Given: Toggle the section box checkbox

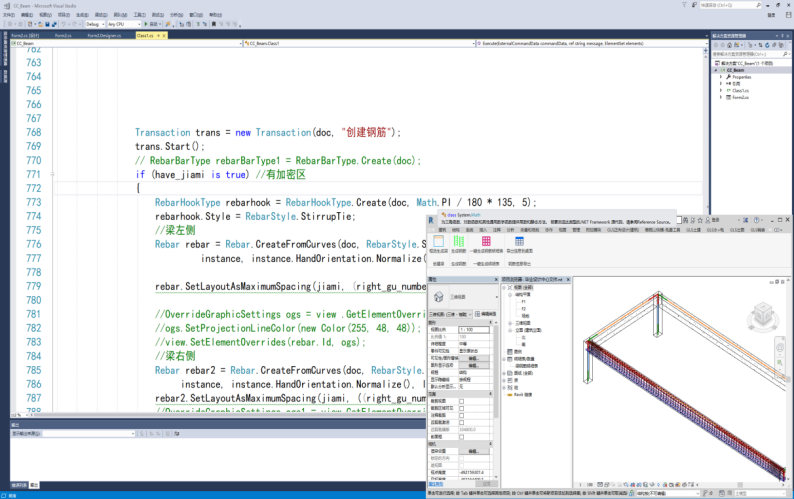Looking at the screenshot, I should [x=461, y=437].
